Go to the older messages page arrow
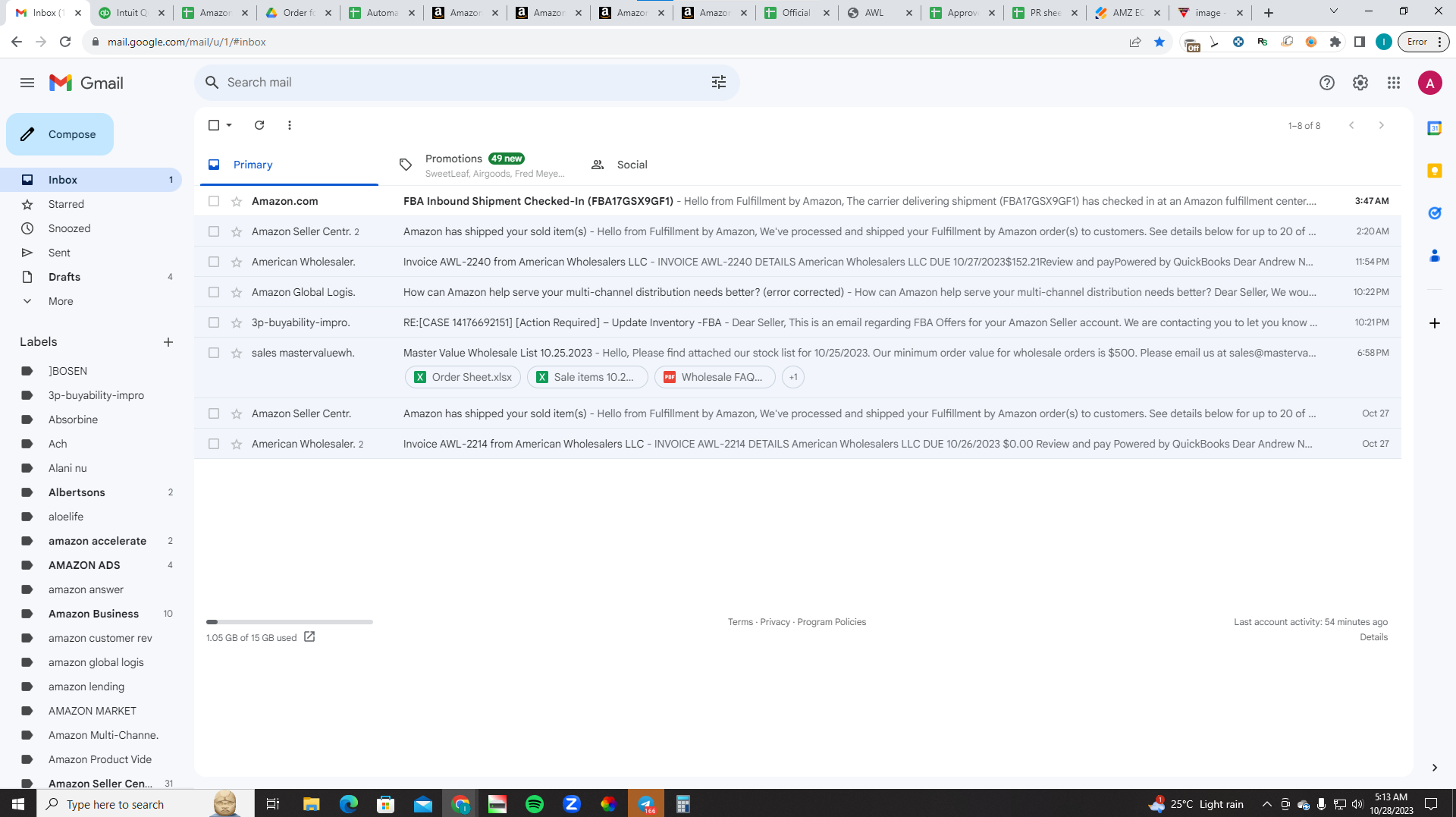The height and width of the screenshot is (817, 1456). point(1382,125)
